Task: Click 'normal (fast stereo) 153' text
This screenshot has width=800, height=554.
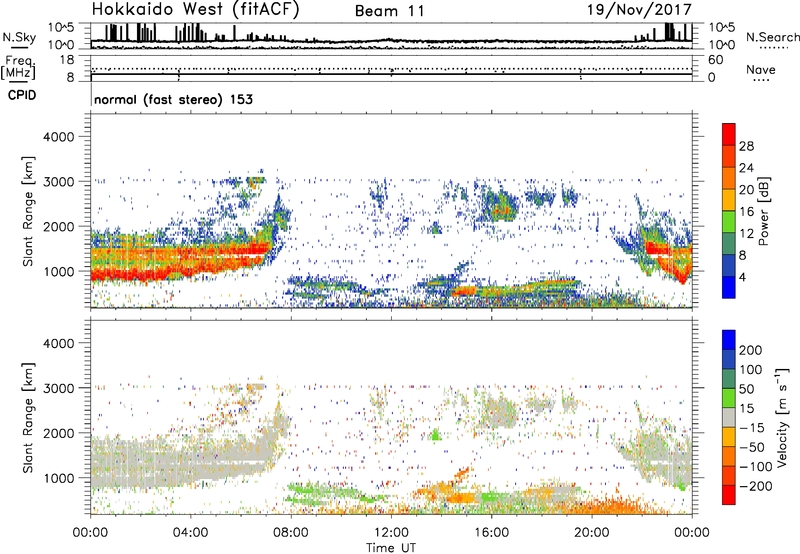Action: pyautogui.click(x=173, y=99)
